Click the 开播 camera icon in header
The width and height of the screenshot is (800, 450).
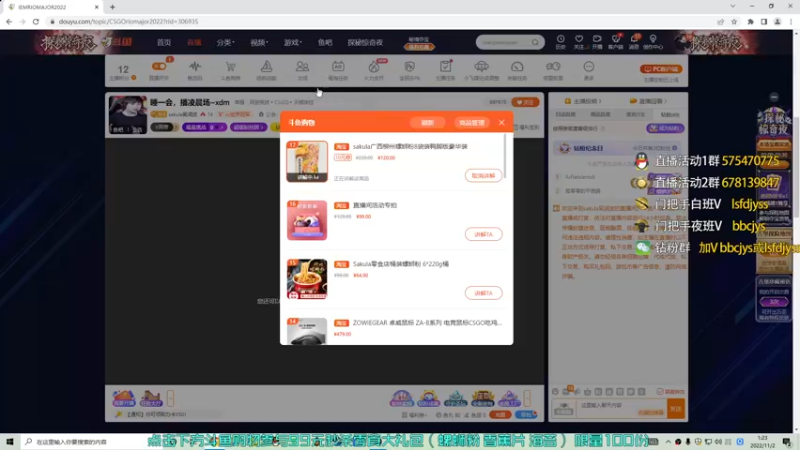[x=597, y=39]
